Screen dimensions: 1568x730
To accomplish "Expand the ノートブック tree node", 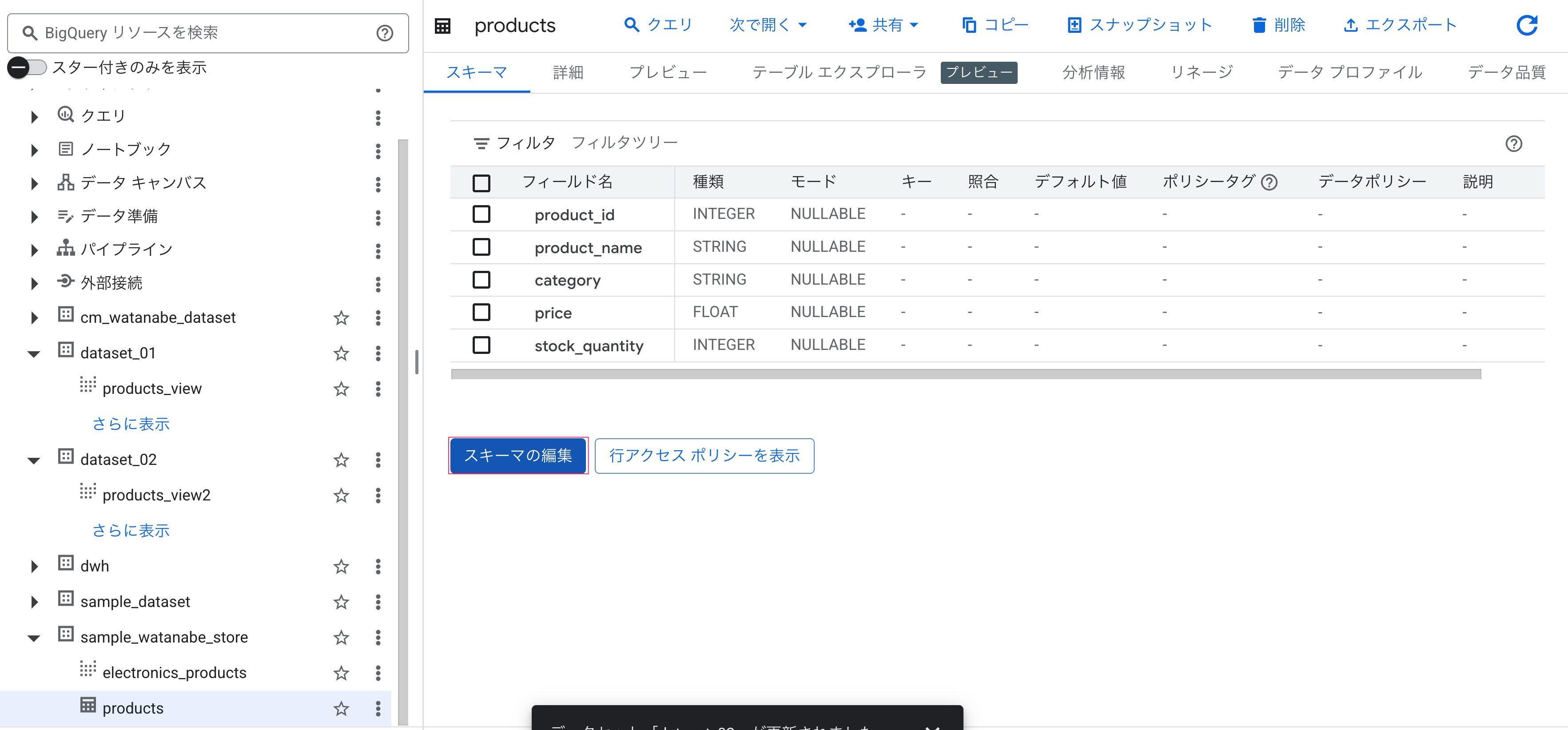I will click(x=34, y=150).
